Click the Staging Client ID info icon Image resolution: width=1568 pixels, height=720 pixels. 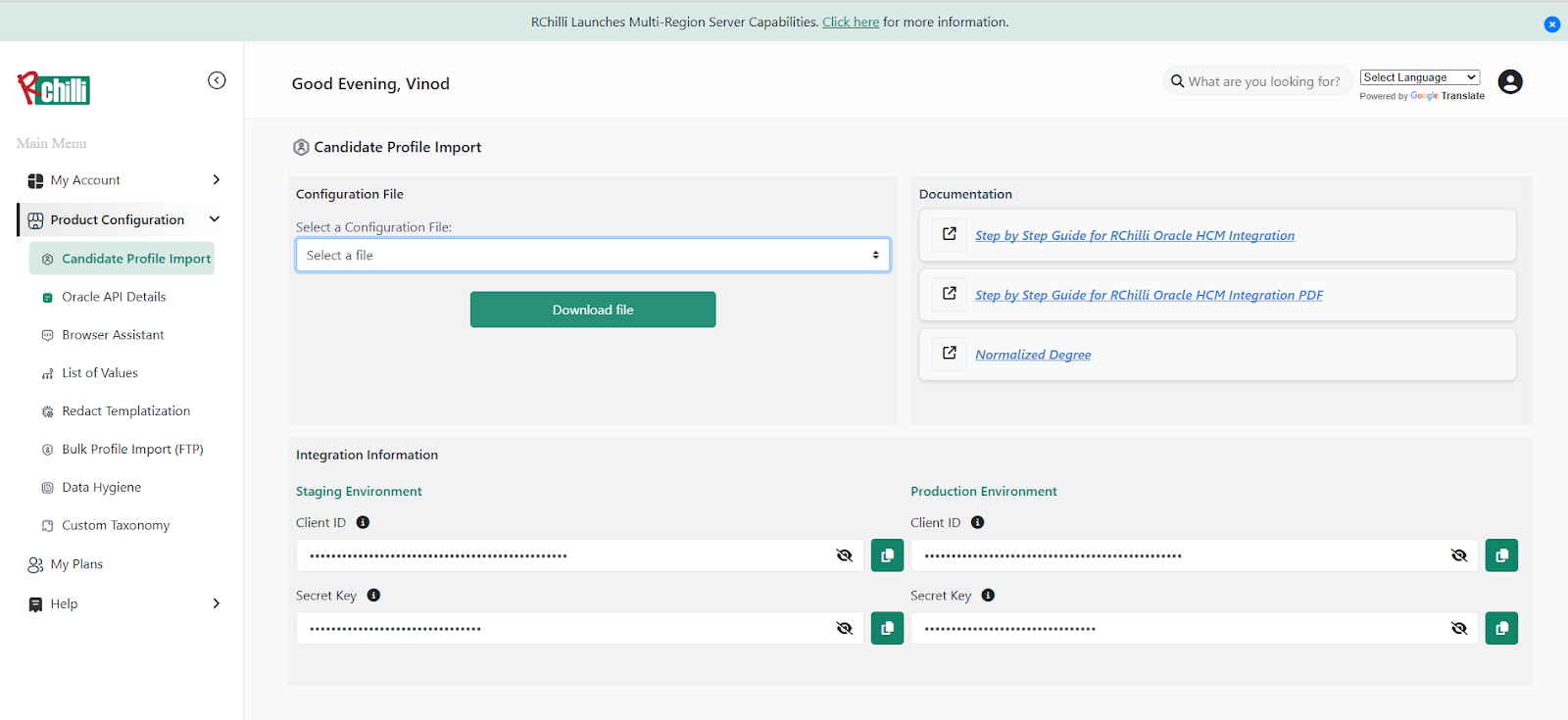363,523
